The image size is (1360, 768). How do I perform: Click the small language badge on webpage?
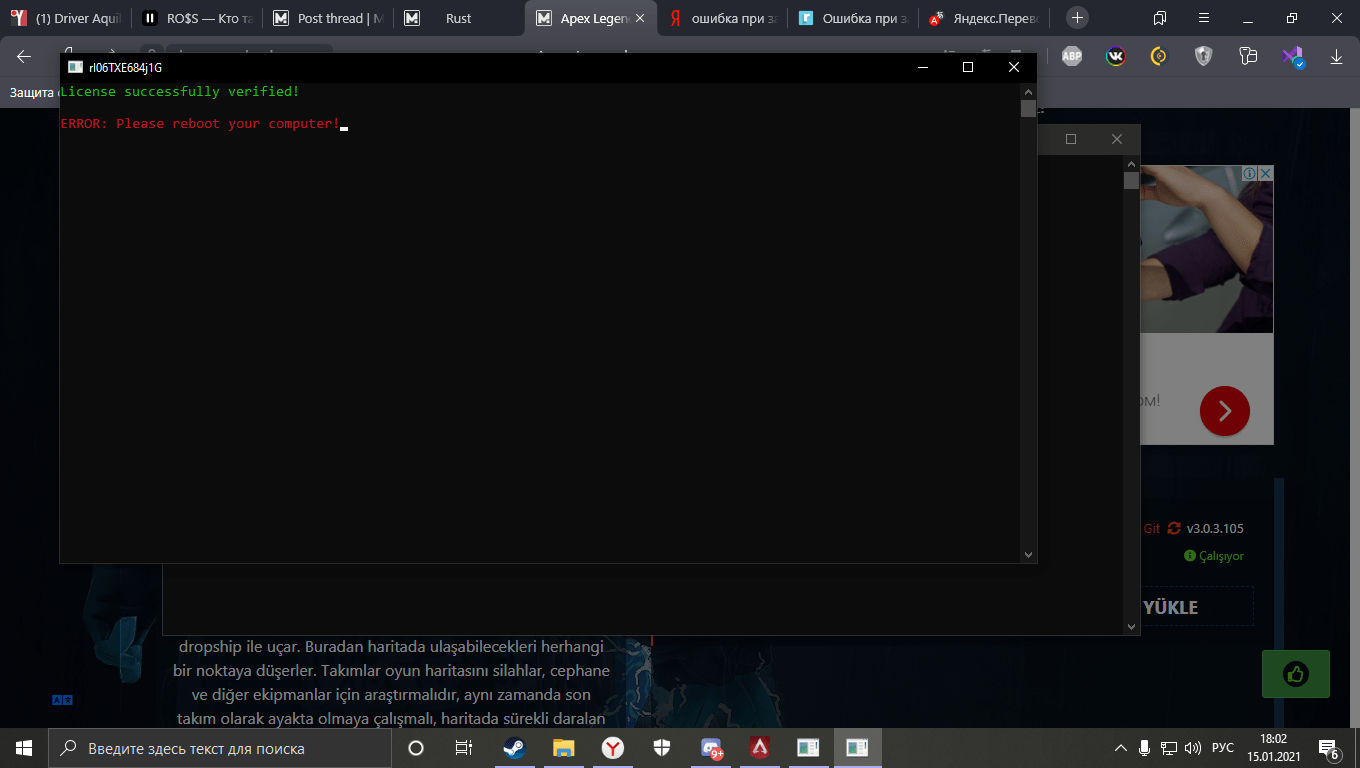(x=62, y=700)
